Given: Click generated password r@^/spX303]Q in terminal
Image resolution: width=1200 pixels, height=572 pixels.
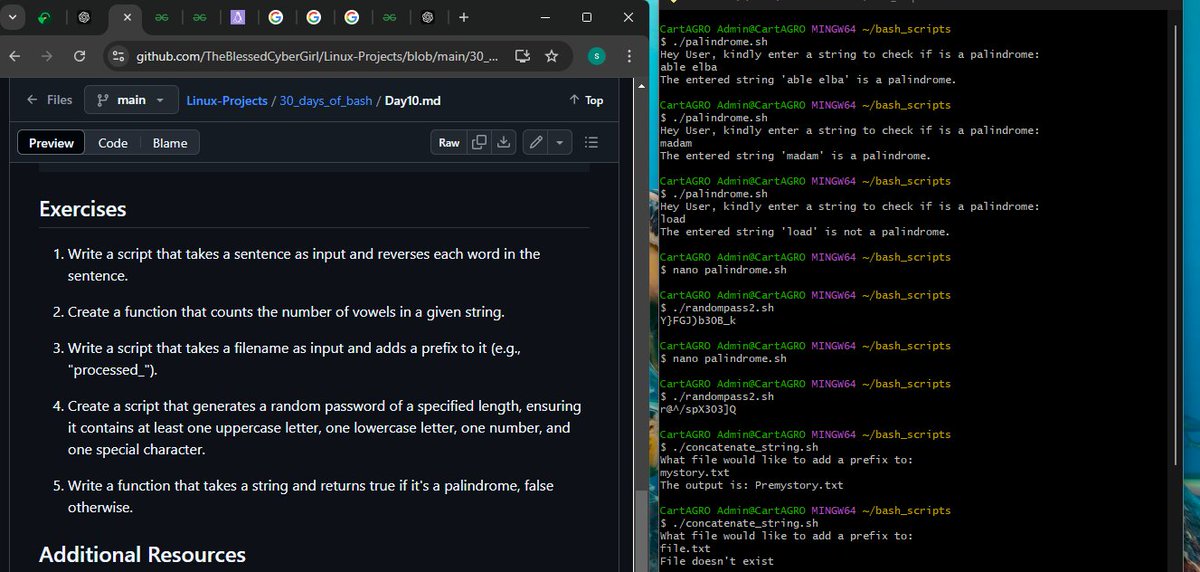Looking at the screenshot, I should tap(698, 409).
